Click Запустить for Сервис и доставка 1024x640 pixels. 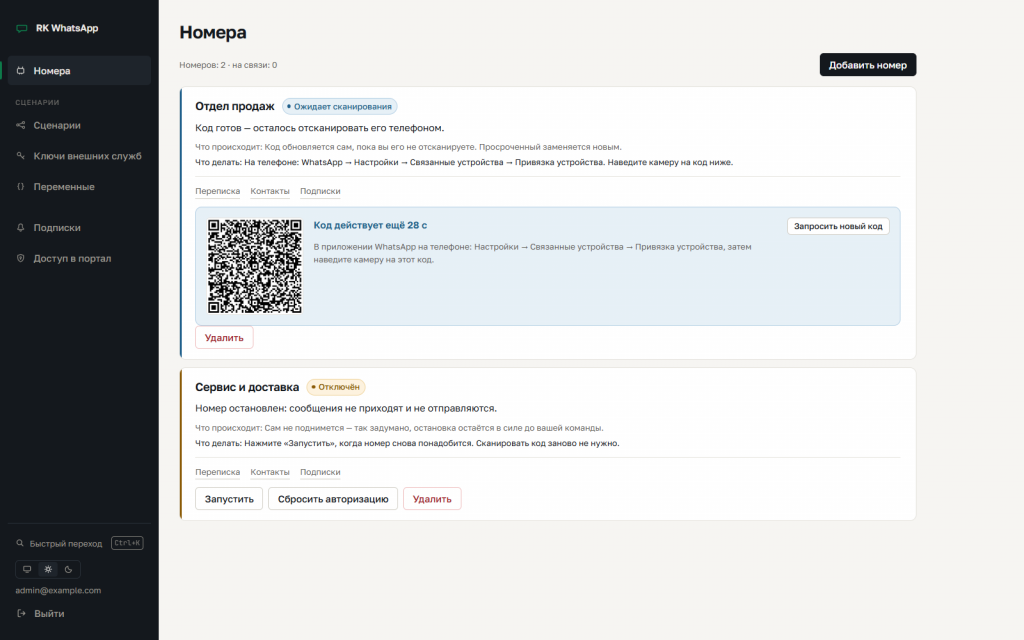(x=229, y=499)
